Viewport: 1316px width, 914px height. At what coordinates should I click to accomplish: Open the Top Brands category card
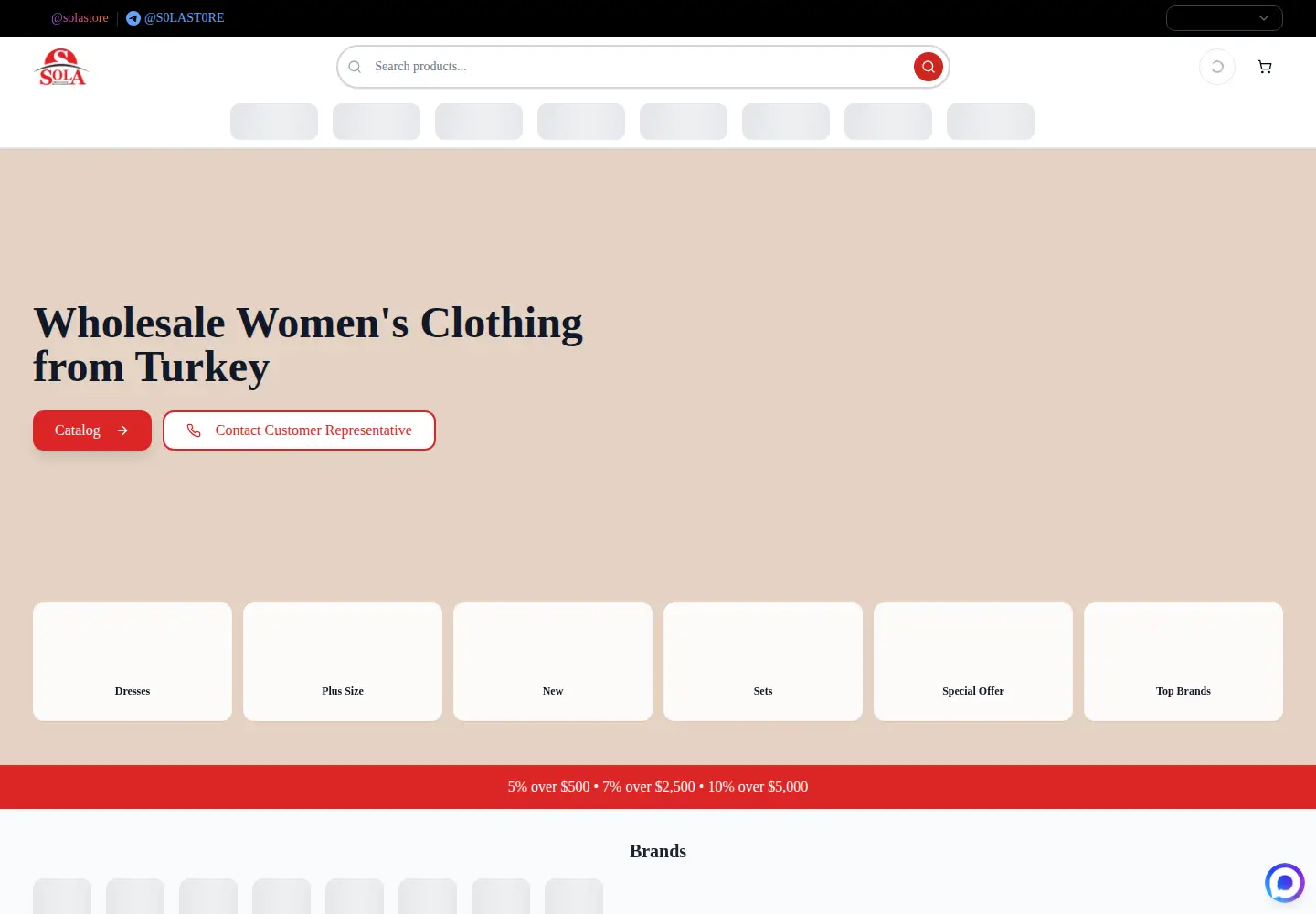[1183, 662]
